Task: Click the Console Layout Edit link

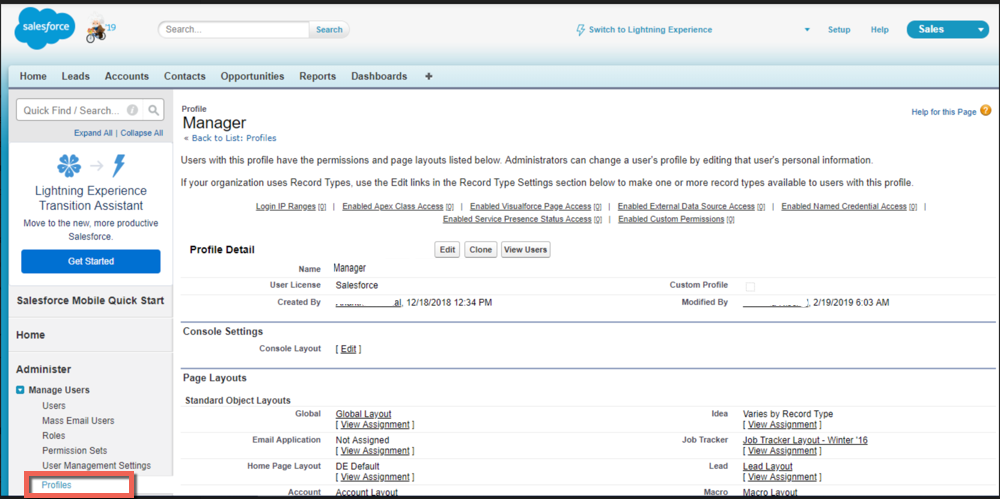Action: click(x=348, y=349)
